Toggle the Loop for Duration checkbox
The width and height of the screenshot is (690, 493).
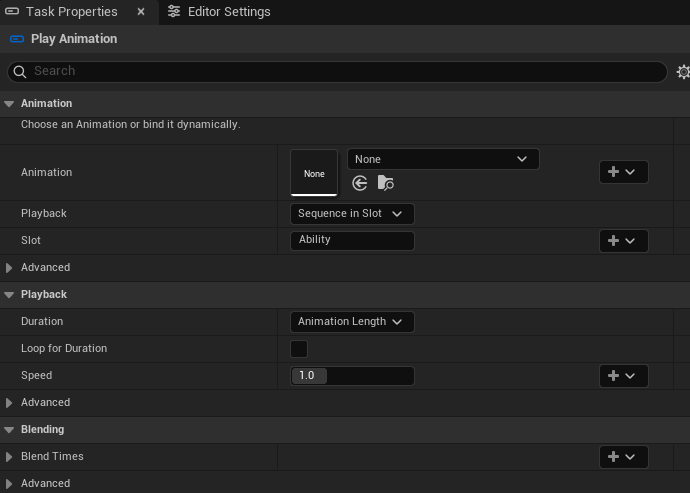299,349
